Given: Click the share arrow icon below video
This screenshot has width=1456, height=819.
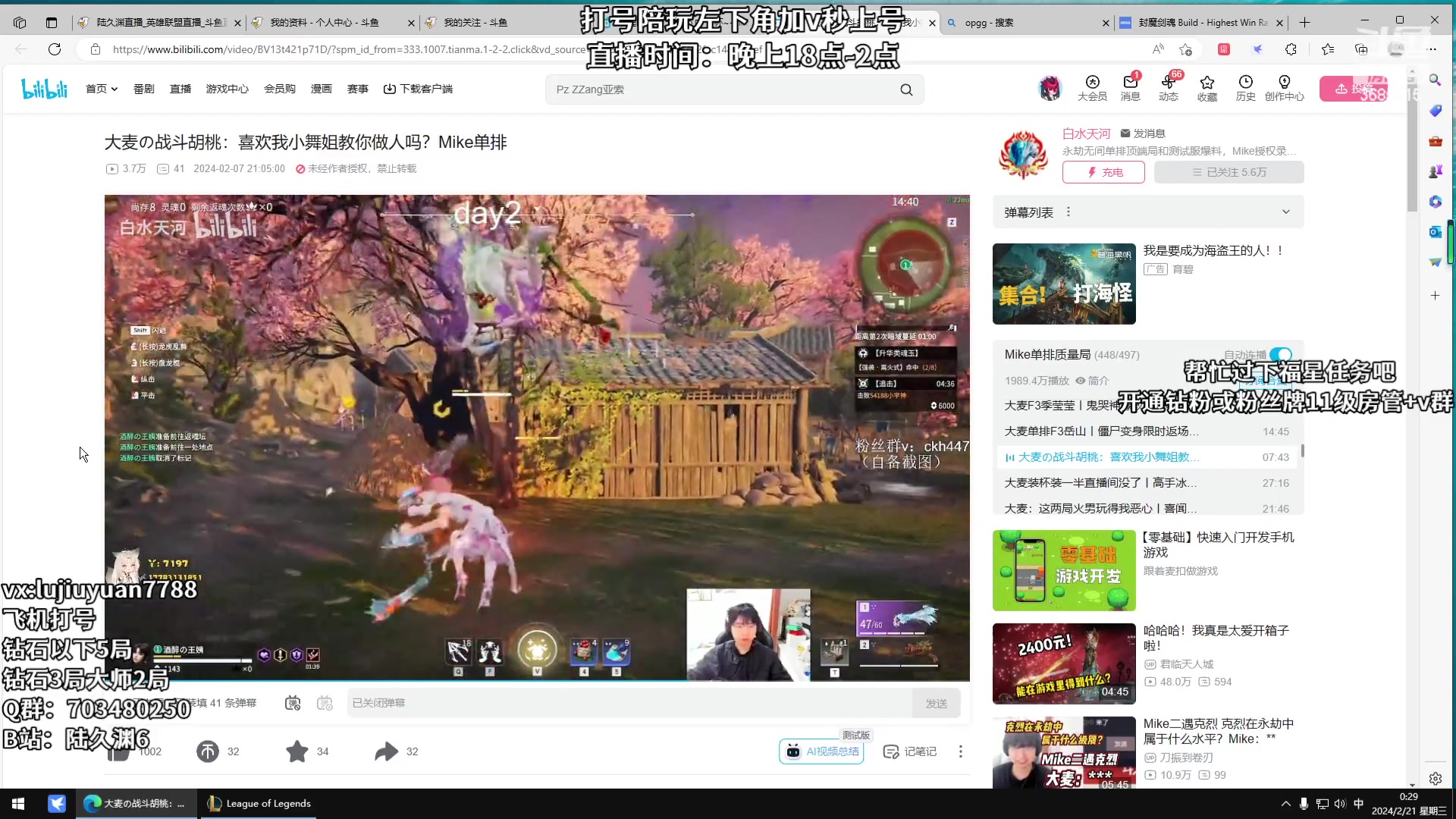Looking at the screenshot, I should click(387, 752).
